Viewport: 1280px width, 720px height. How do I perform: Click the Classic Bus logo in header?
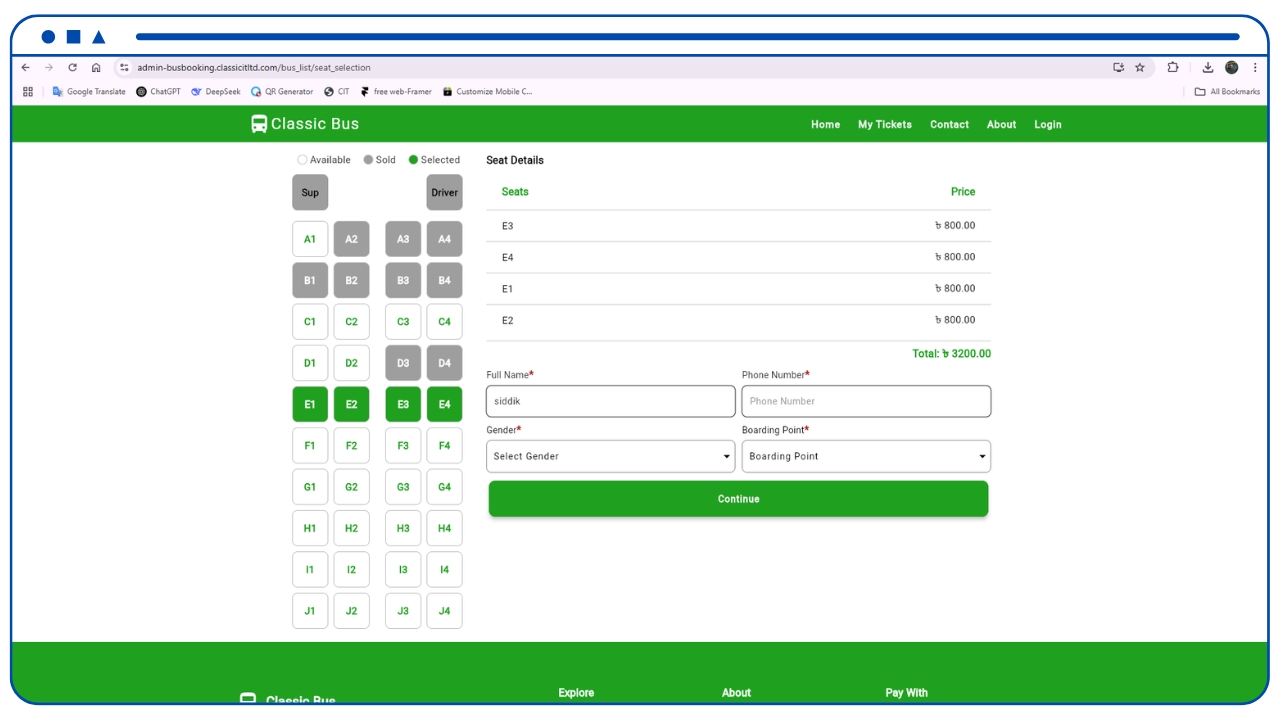(x=305, y=124)
